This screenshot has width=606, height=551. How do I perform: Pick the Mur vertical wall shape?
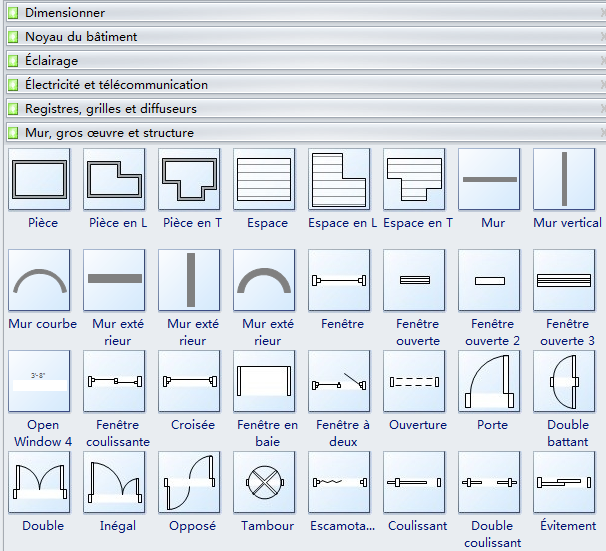(564, 180)
